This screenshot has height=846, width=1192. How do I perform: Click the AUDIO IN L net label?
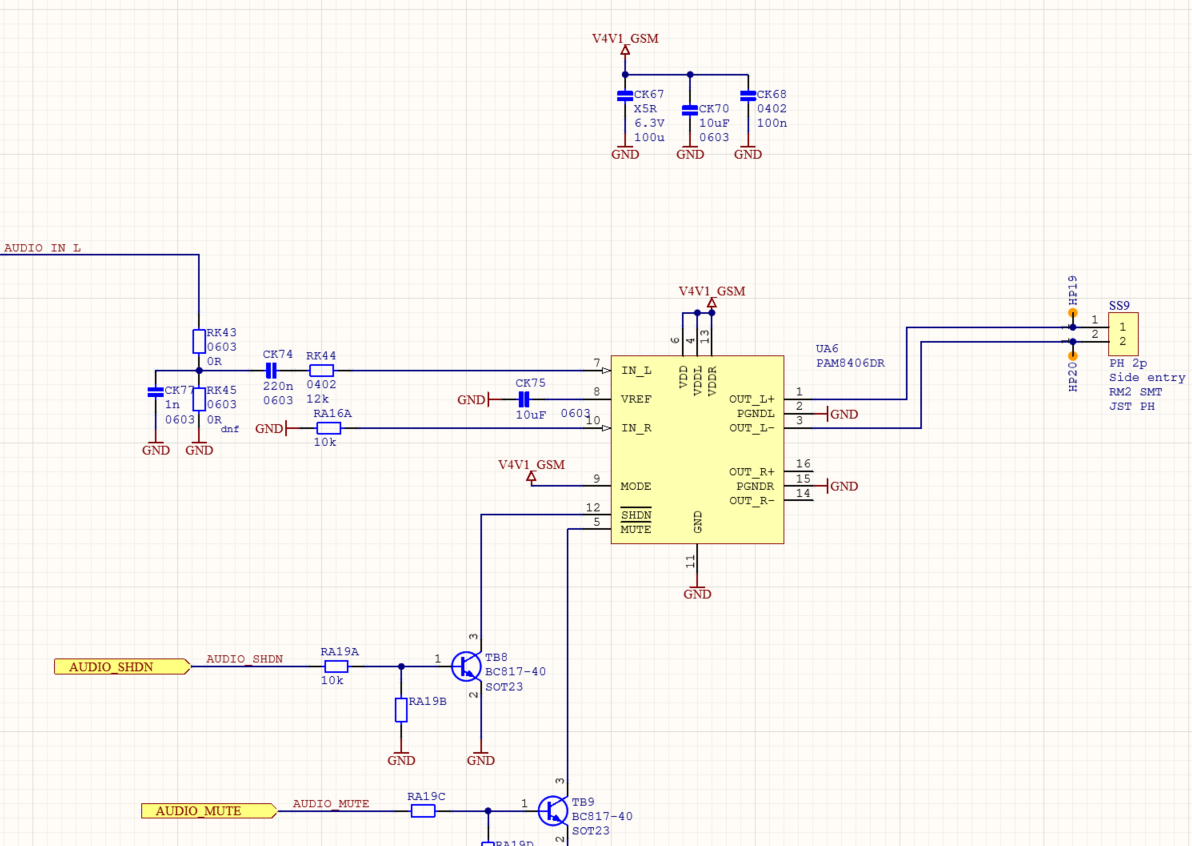pyautogui.click(x=42, y=248)
